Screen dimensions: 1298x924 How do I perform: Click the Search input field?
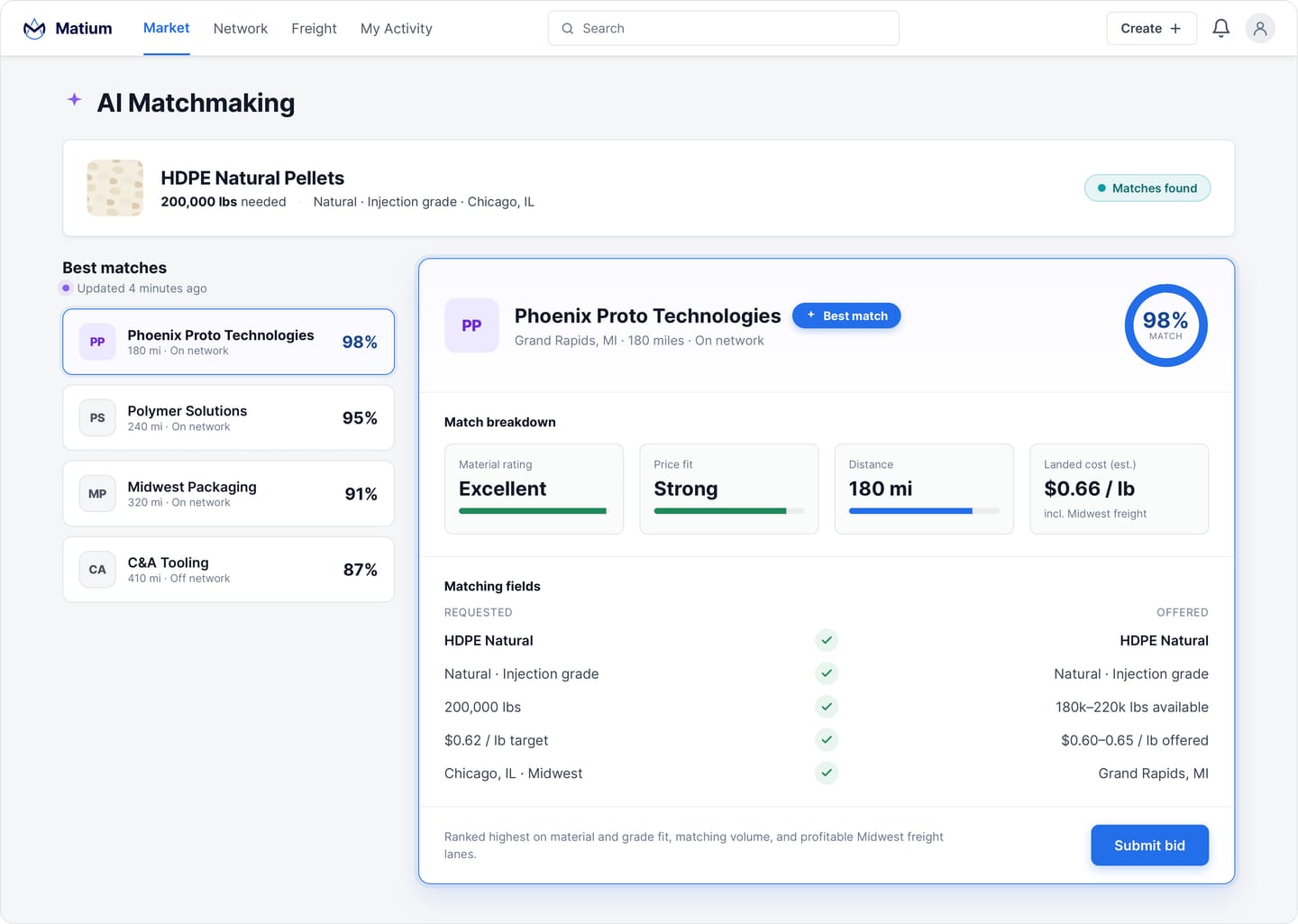[724, 29]
